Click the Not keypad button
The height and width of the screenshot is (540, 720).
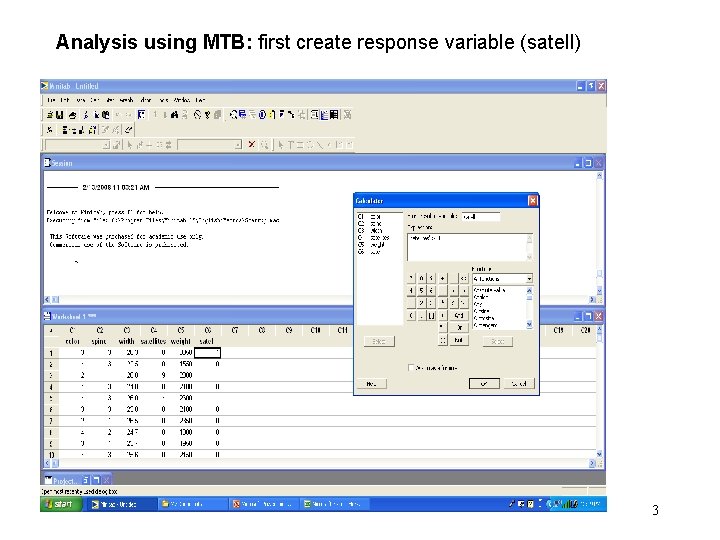(459, 340)
